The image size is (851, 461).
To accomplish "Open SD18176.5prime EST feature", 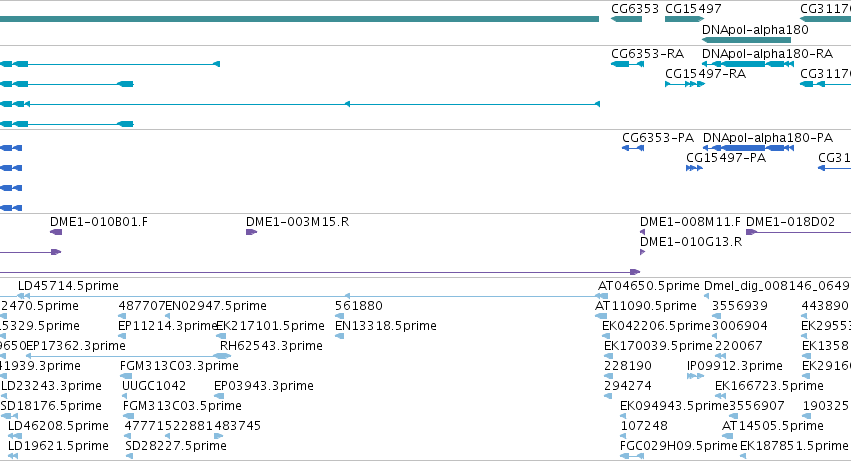I will click(9, 416).
